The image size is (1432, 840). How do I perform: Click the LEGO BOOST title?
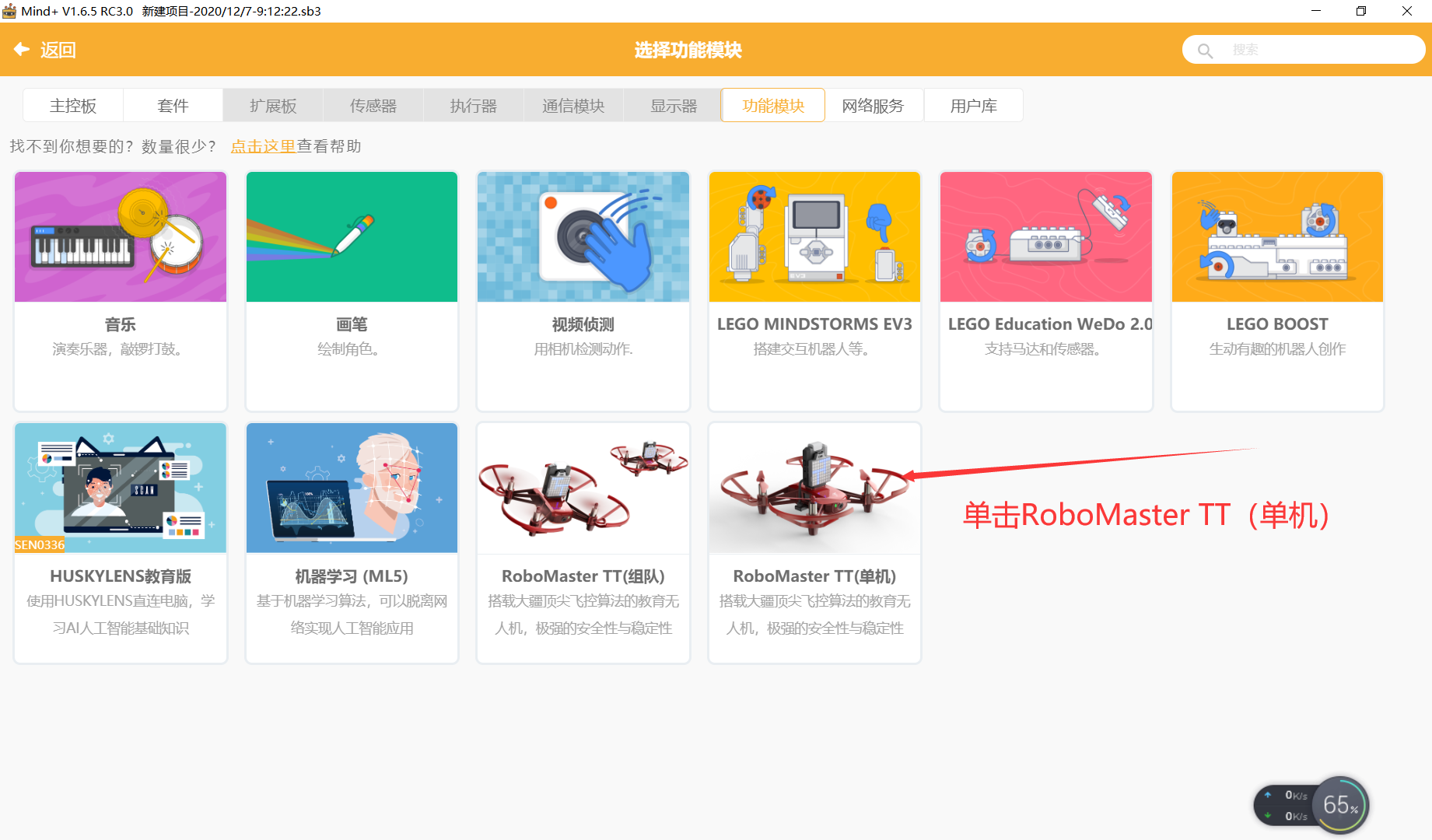tap(1277, 324)
